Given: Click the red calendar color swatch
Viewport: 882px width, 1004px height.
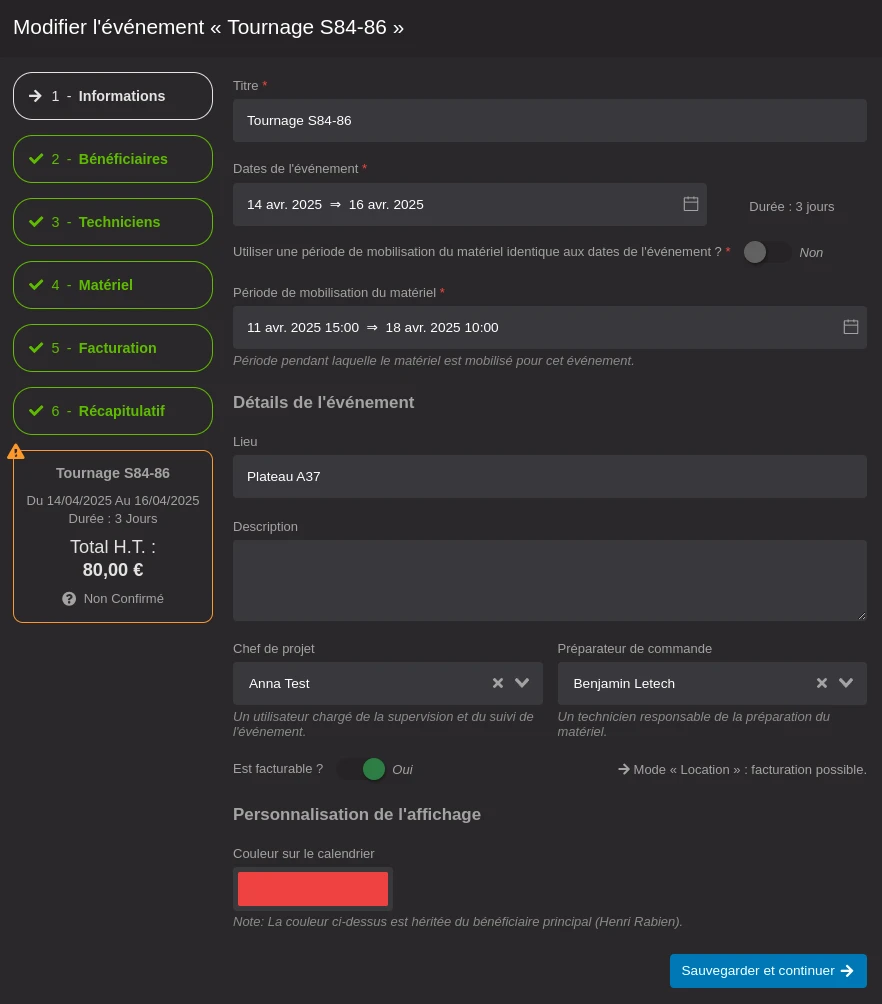Looking at the screenshot, I should click(x=313, y=889).
